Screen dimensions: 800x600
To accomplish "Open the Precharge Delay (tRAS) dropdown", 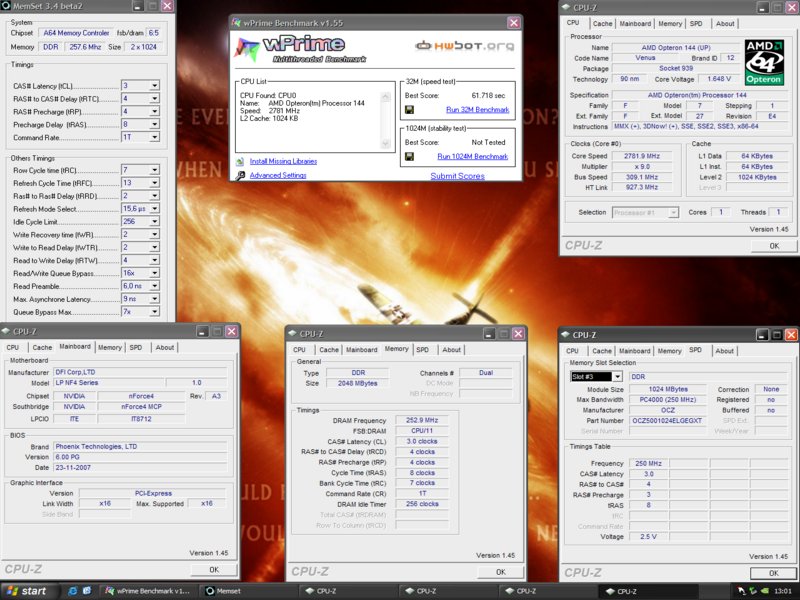I will pyautogui.click(x=154, y=124).
